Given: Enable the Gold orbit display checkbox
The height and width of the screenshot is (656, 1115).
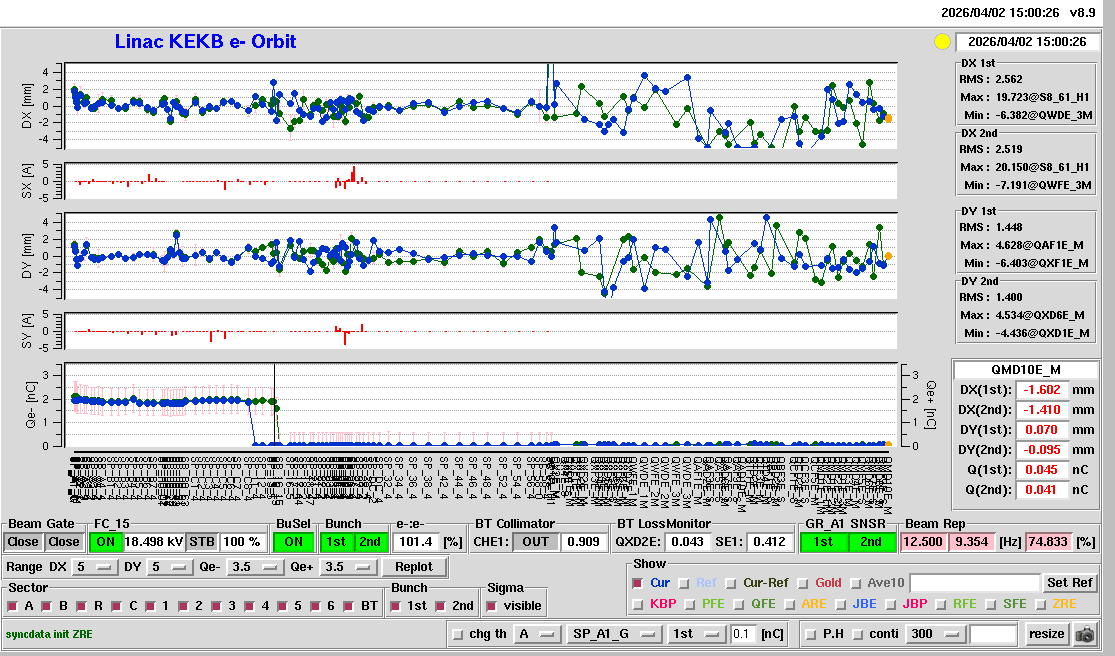Looking at the screenshot, I should [802, 583].
